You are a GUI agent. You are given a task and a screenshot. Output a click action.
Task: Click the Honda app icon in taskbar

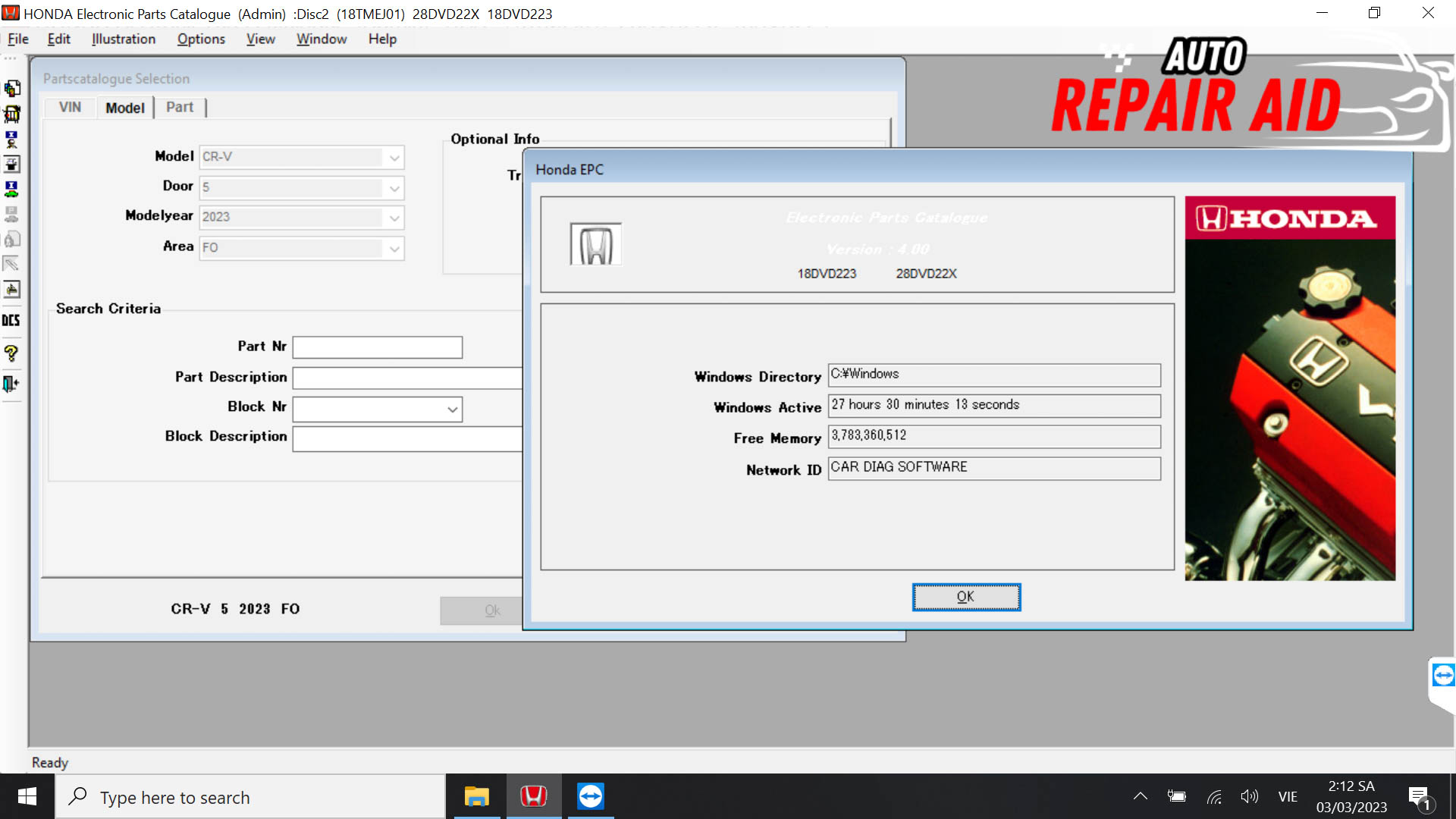pos(534,796)
